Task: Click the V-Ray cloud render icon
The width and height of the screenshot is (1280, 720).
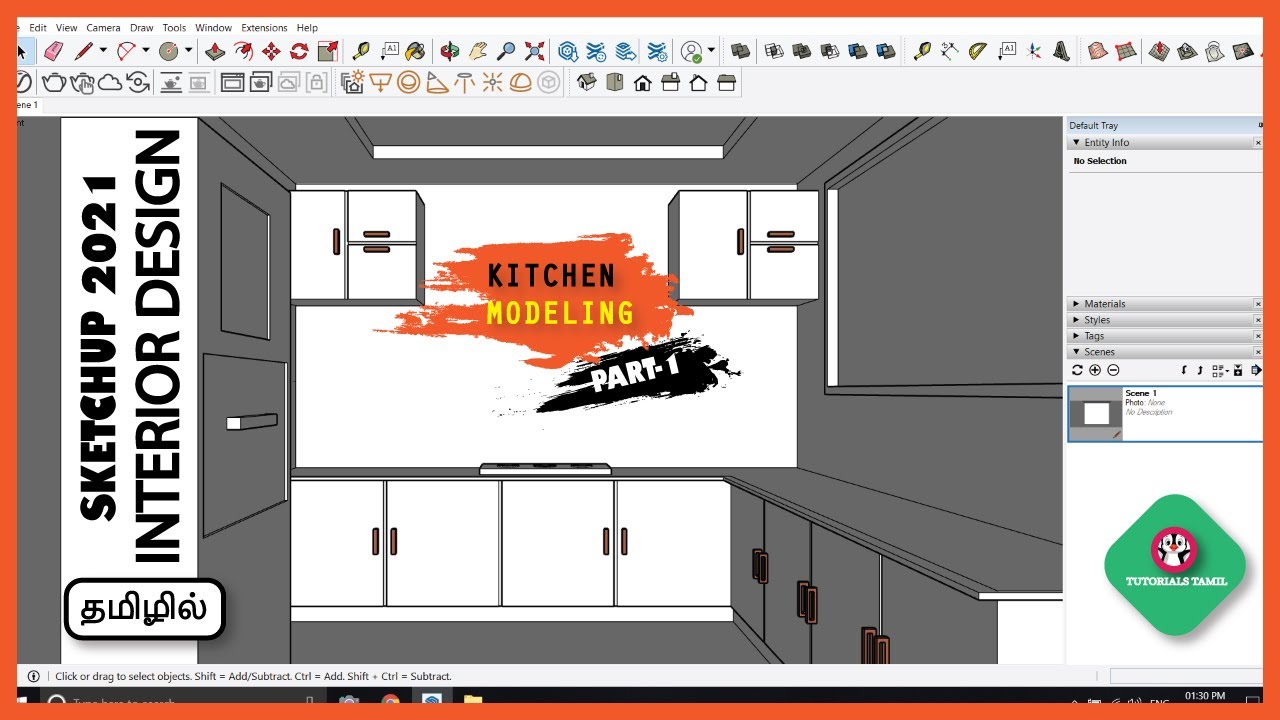Action: (x=110, y=83)
